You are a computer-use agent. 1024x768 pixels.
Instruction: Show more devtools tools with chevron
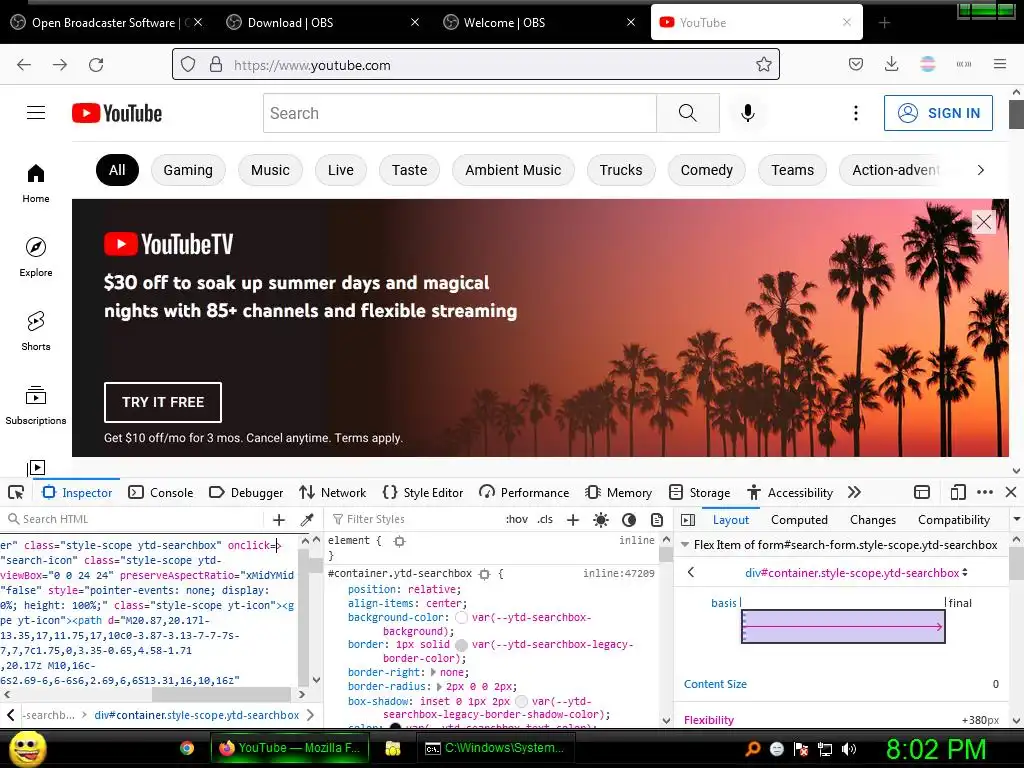[x=854, y=492]
